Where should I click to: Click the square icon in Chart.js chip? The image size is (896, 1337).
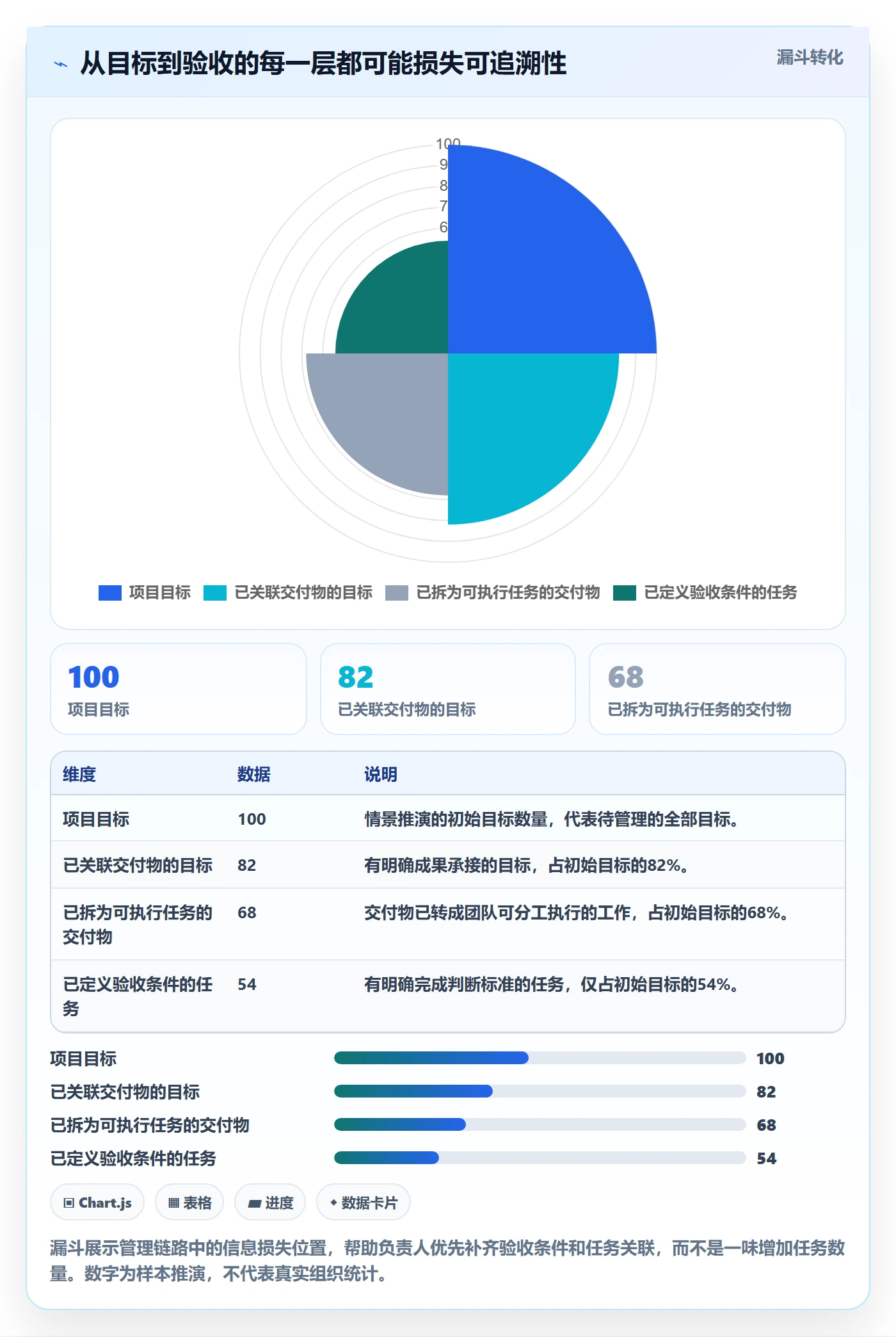tap(68, 1203)
